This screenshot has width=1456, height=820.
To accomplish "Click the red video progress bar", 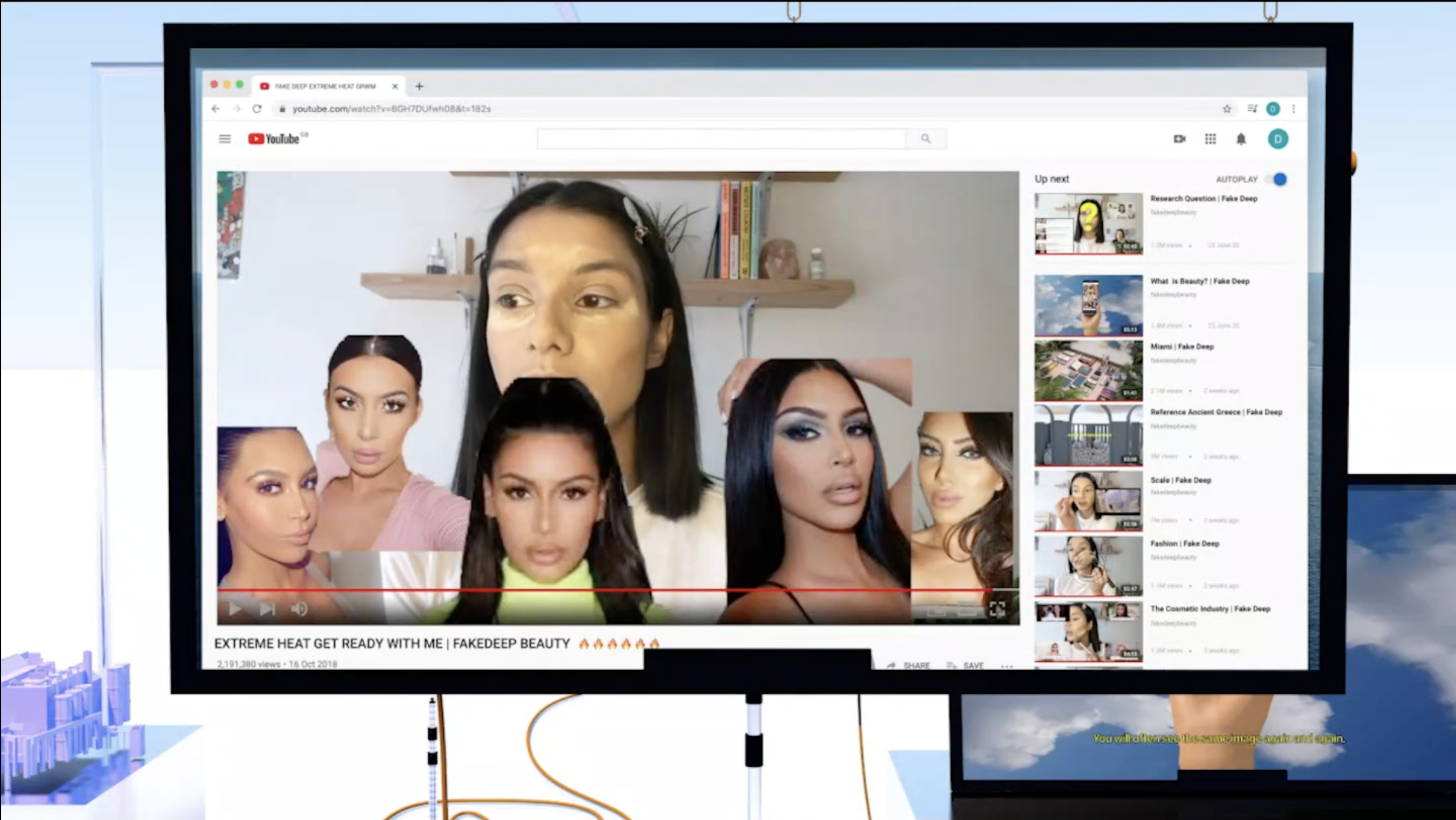I will [x=618, y=589].
